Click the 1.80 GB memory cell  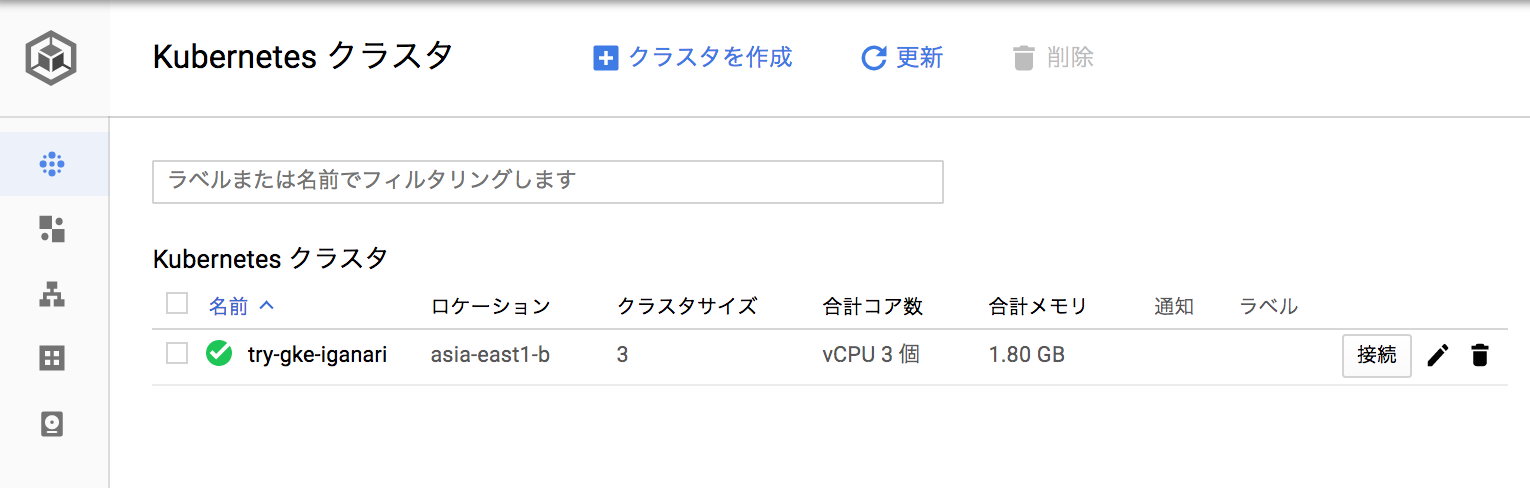point(1026,355)
